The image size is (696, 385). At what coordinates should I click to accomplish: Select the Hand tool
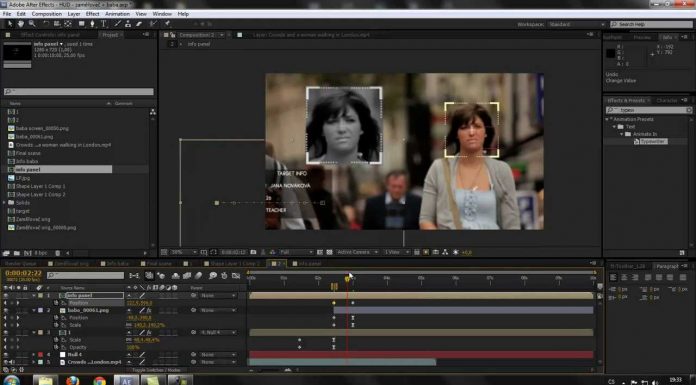(x=20, y=24)
